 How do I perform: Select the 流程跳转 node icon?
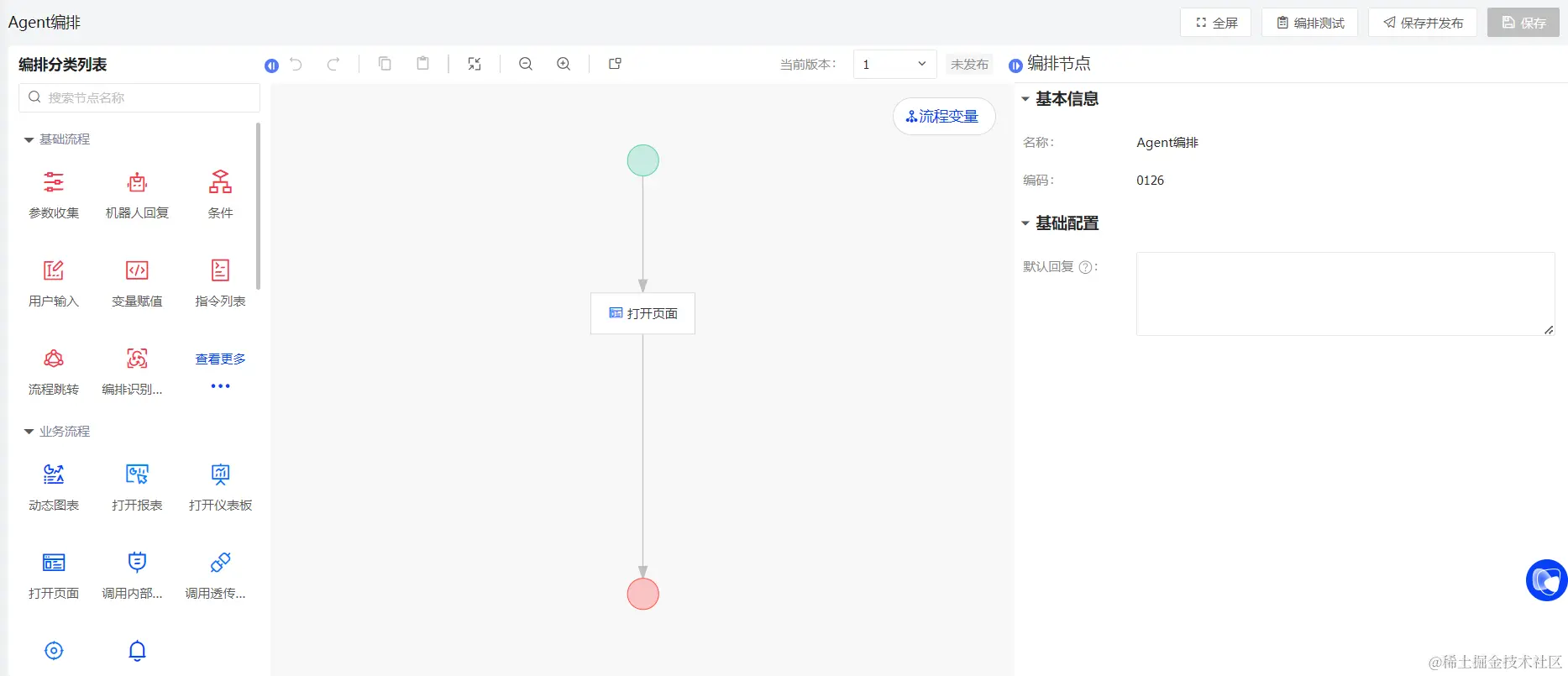point(54,359)
